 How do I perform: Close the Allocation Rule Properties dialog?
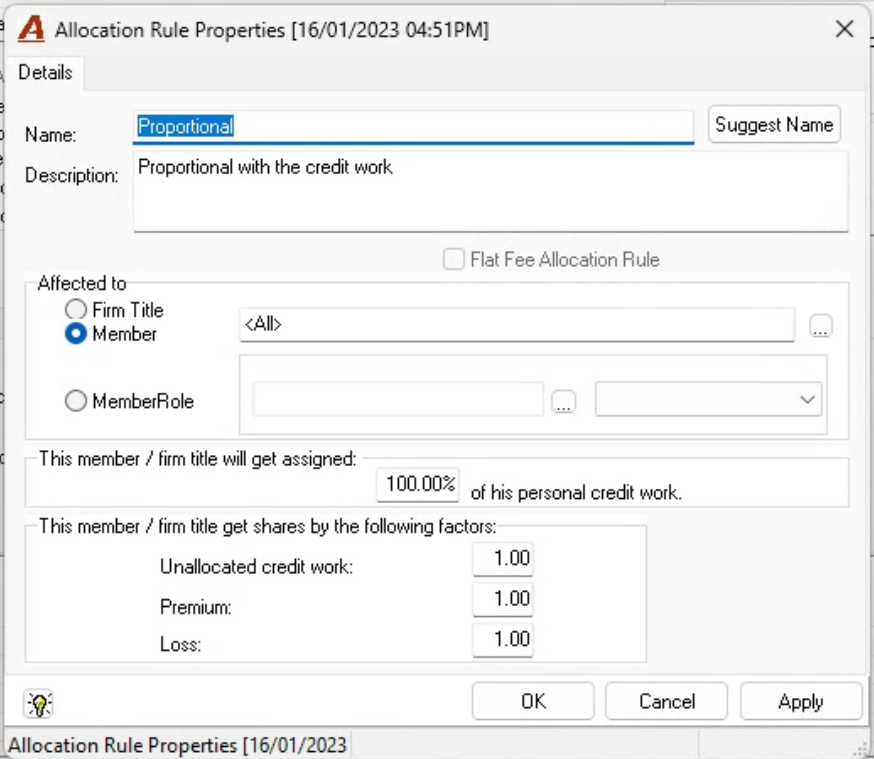(844, 29)
